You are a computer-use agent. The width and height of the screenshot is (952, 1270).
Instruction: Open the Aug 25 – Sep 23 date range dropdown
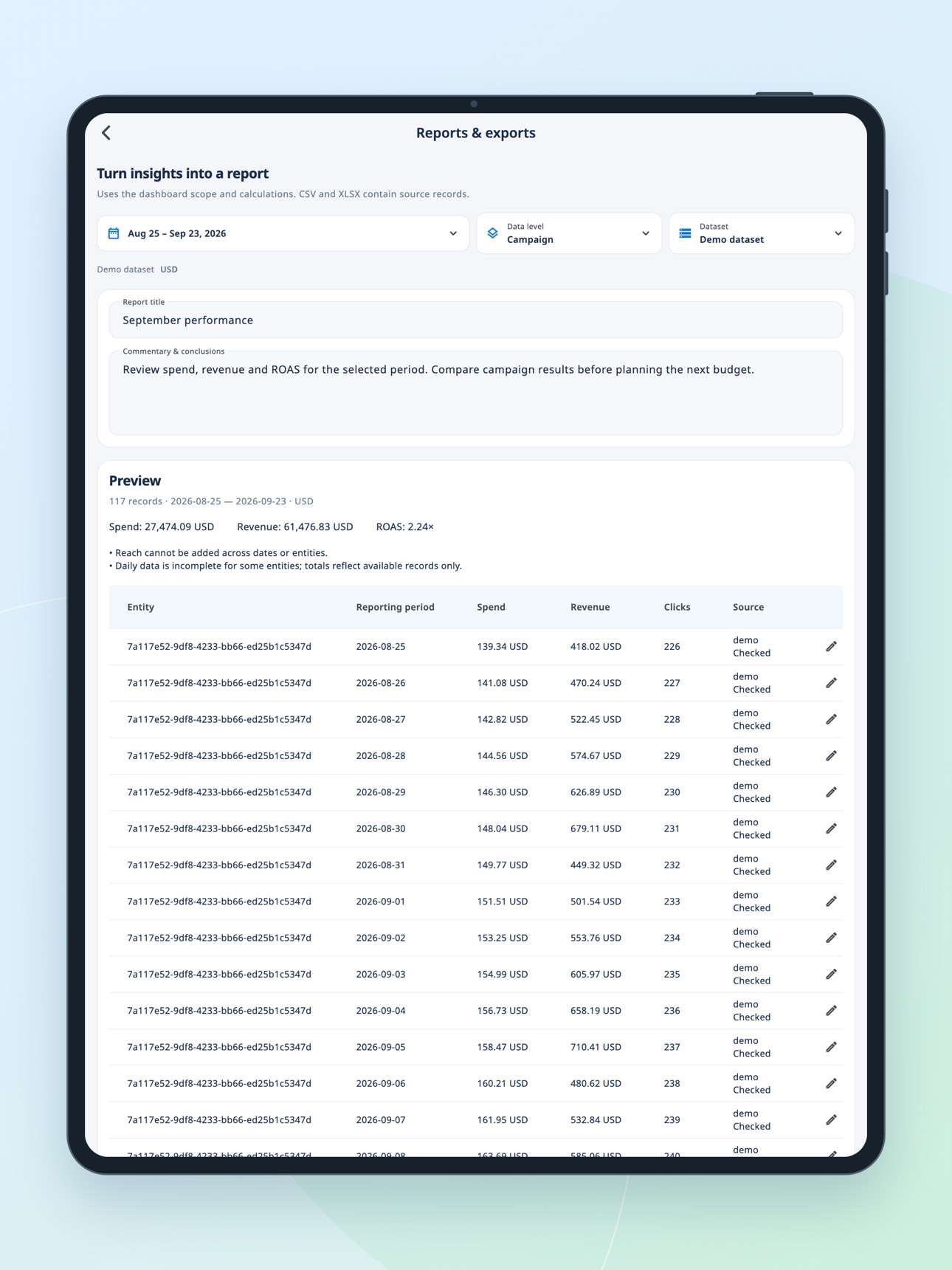(x=283, y=233)
